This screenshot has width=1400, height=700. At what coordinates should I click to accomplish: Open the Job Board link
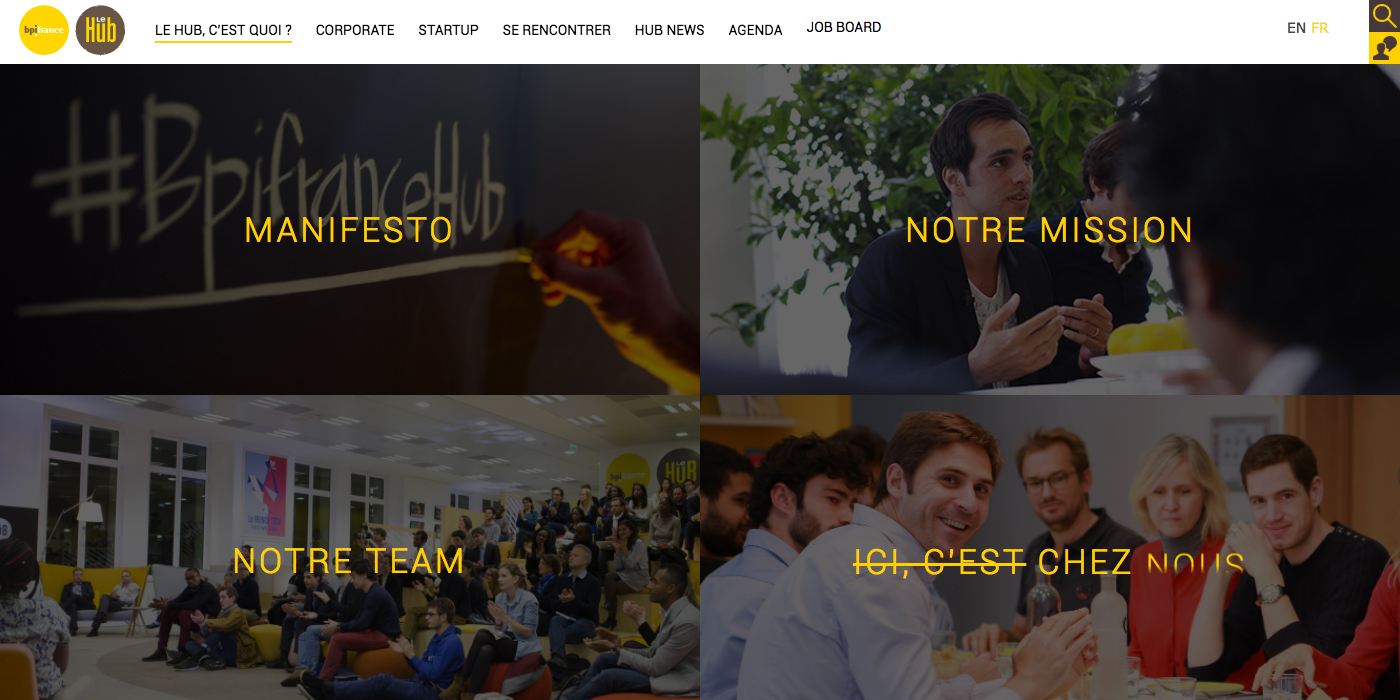[844, 28]
